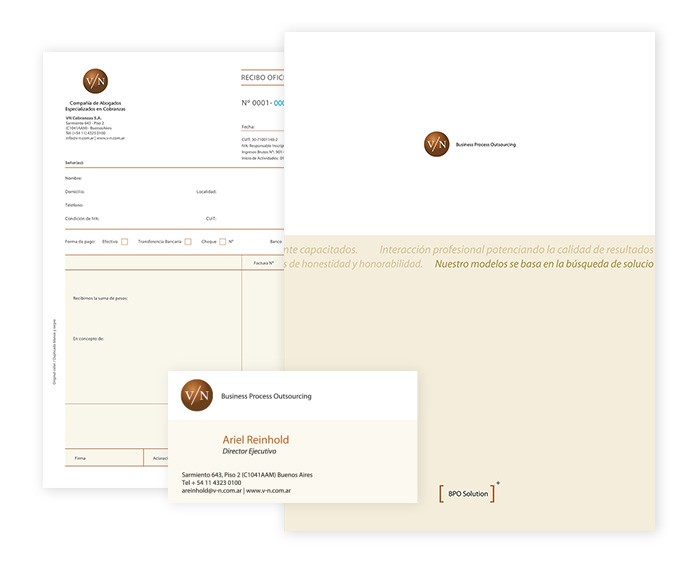Click the Teléfono field label
This screenshot has height=563, width=696.
(x=74, y=205)
